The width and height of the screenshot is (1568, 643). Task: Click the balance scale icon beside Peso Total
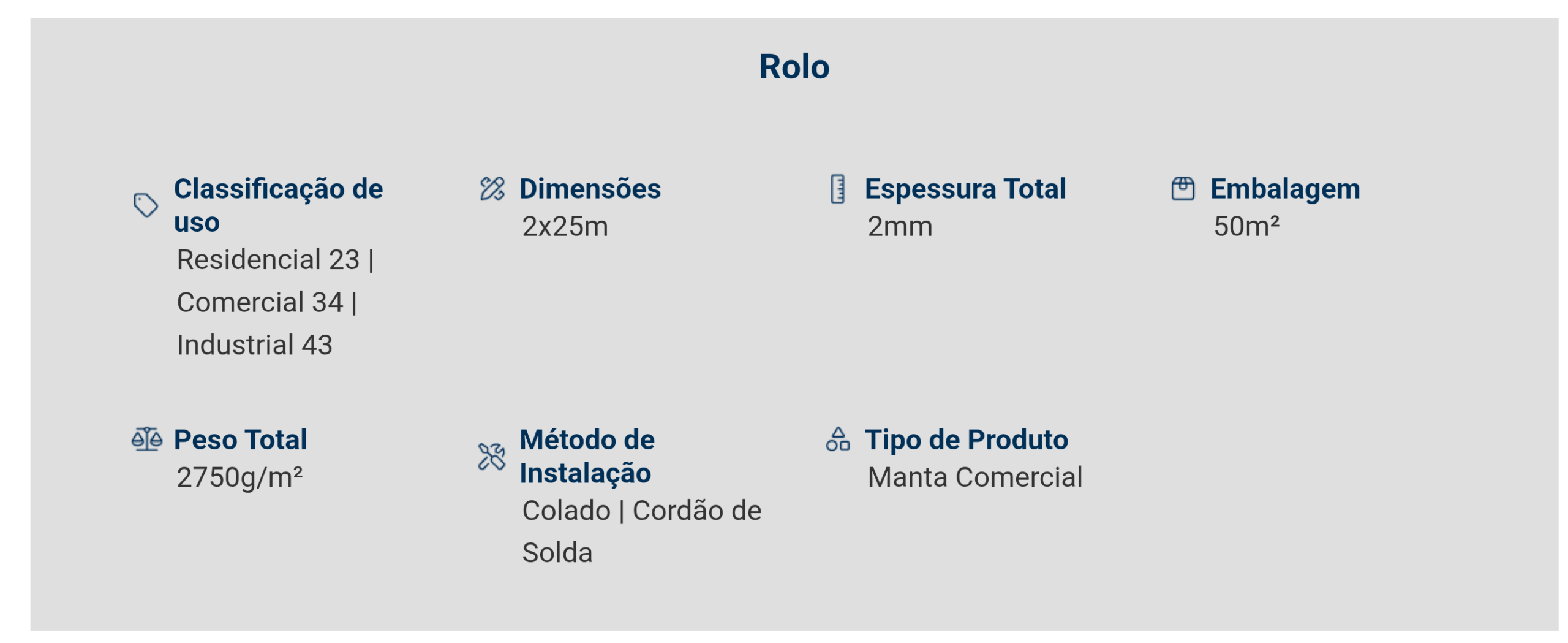147,439
